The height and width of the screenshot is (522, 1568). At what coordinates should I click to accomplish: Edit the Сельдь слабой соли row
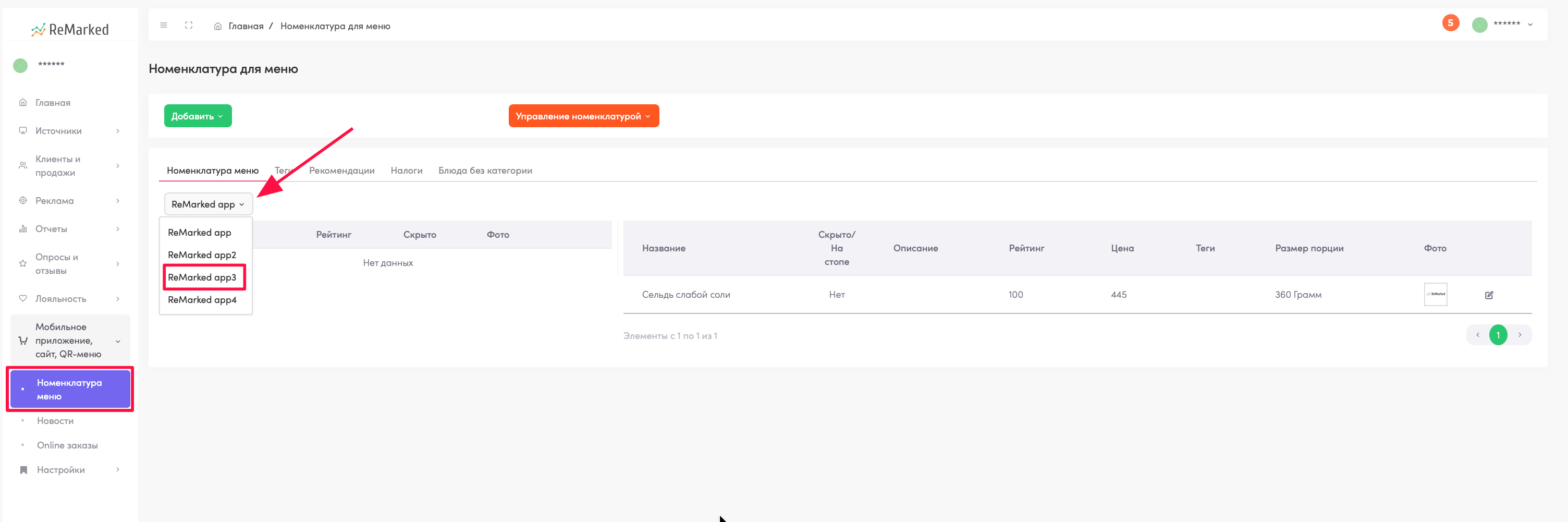tap(1489, 295)
